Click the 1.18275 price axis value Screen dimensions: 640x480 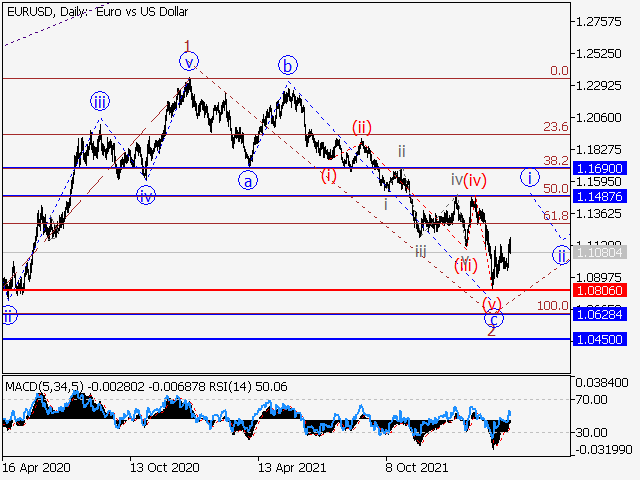coord(598,149)
